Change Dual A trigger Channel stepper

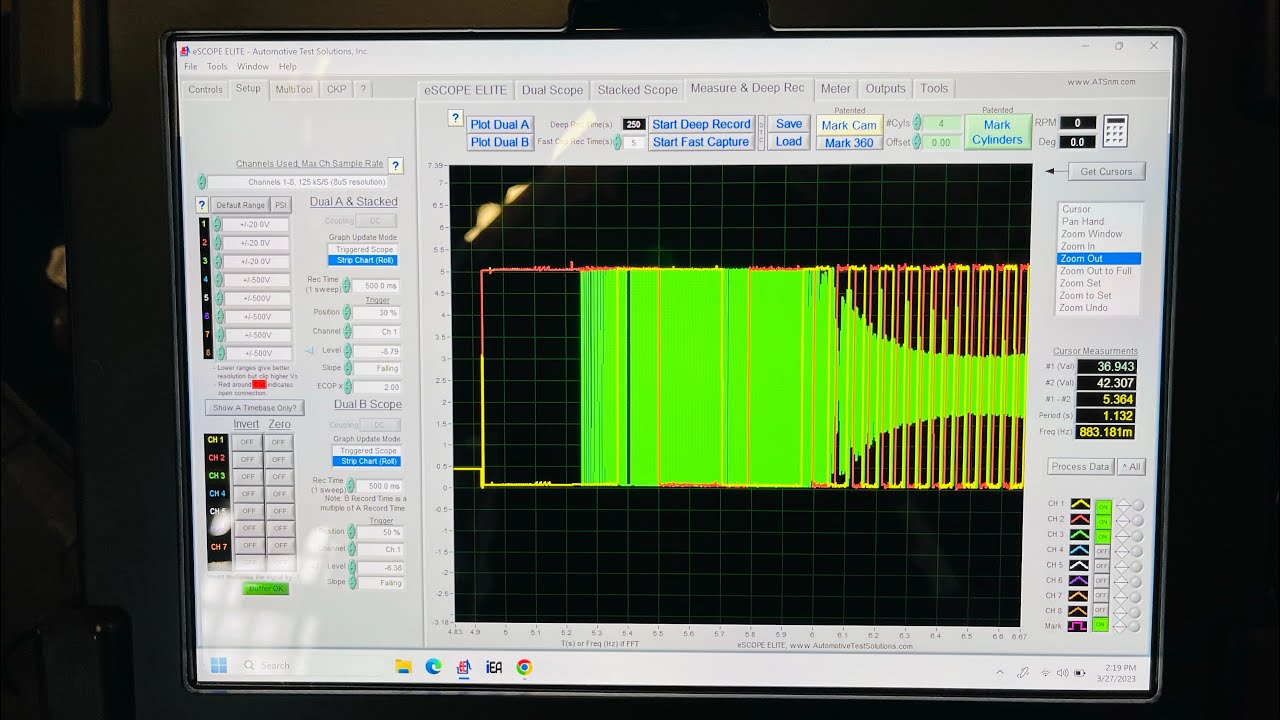tap(348, 331)
